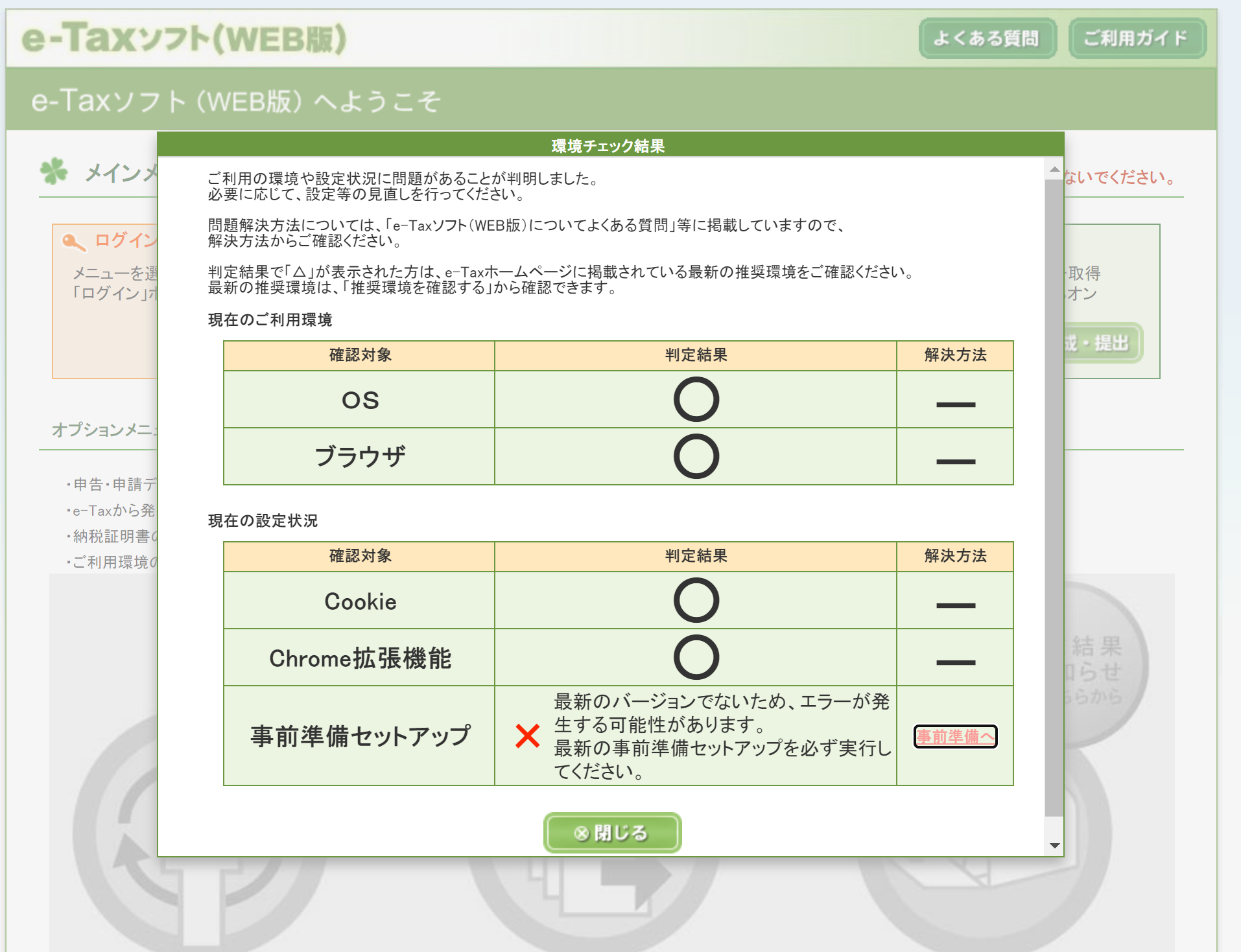Image resolution: width=1241 pixels, height=952 pixels.
Task: Click the red X mark for 事前準備セットアップ
Action: pos(527,736)
